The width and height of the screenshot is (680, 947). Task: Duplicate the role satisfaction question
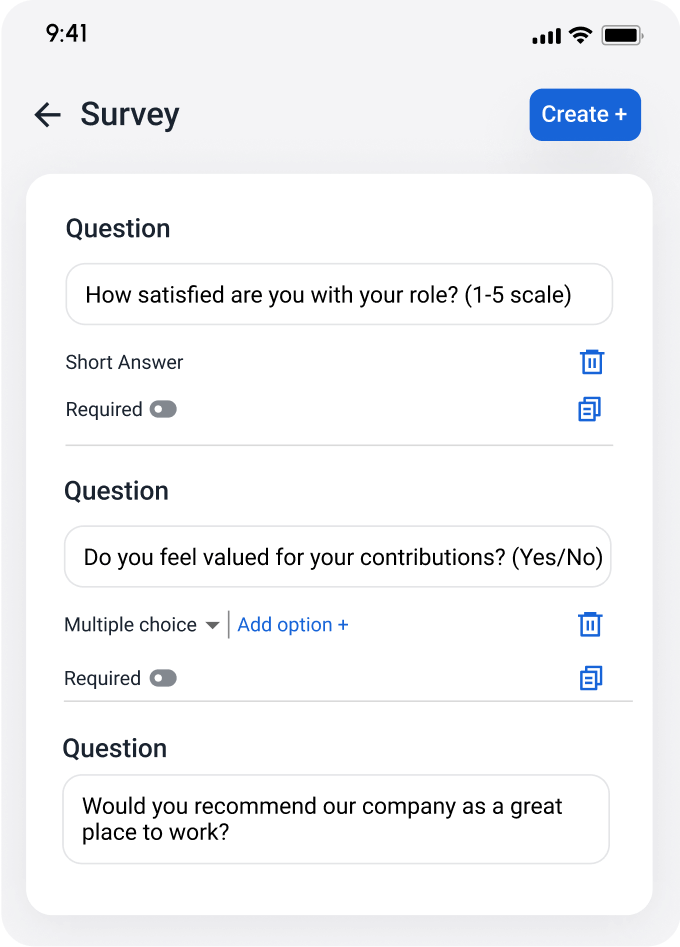tap(590, 409)
